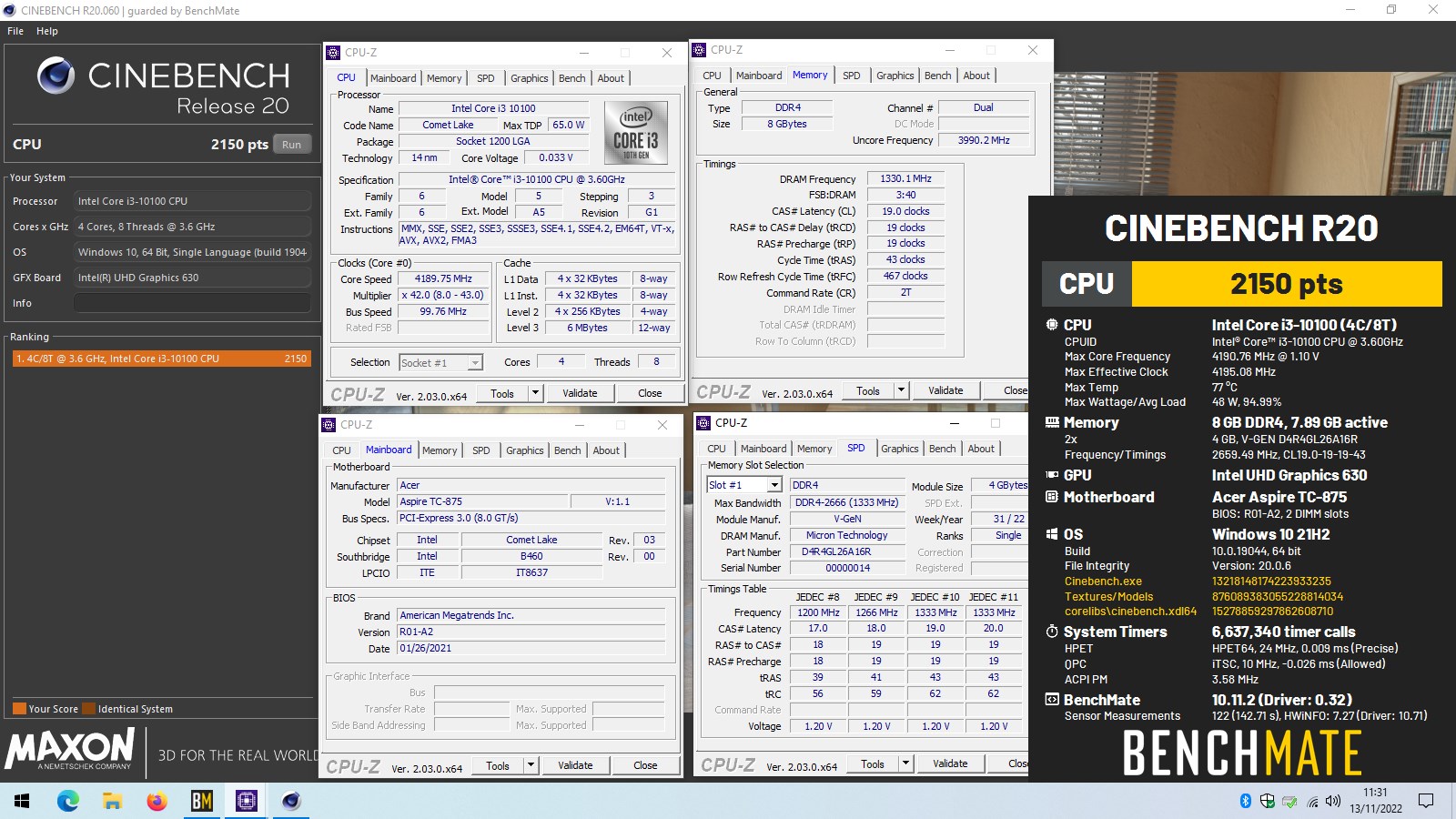Screen dimensions: 1456x819
Task: Click the Aspire TC-875 model field
Action: click(483, 501)
